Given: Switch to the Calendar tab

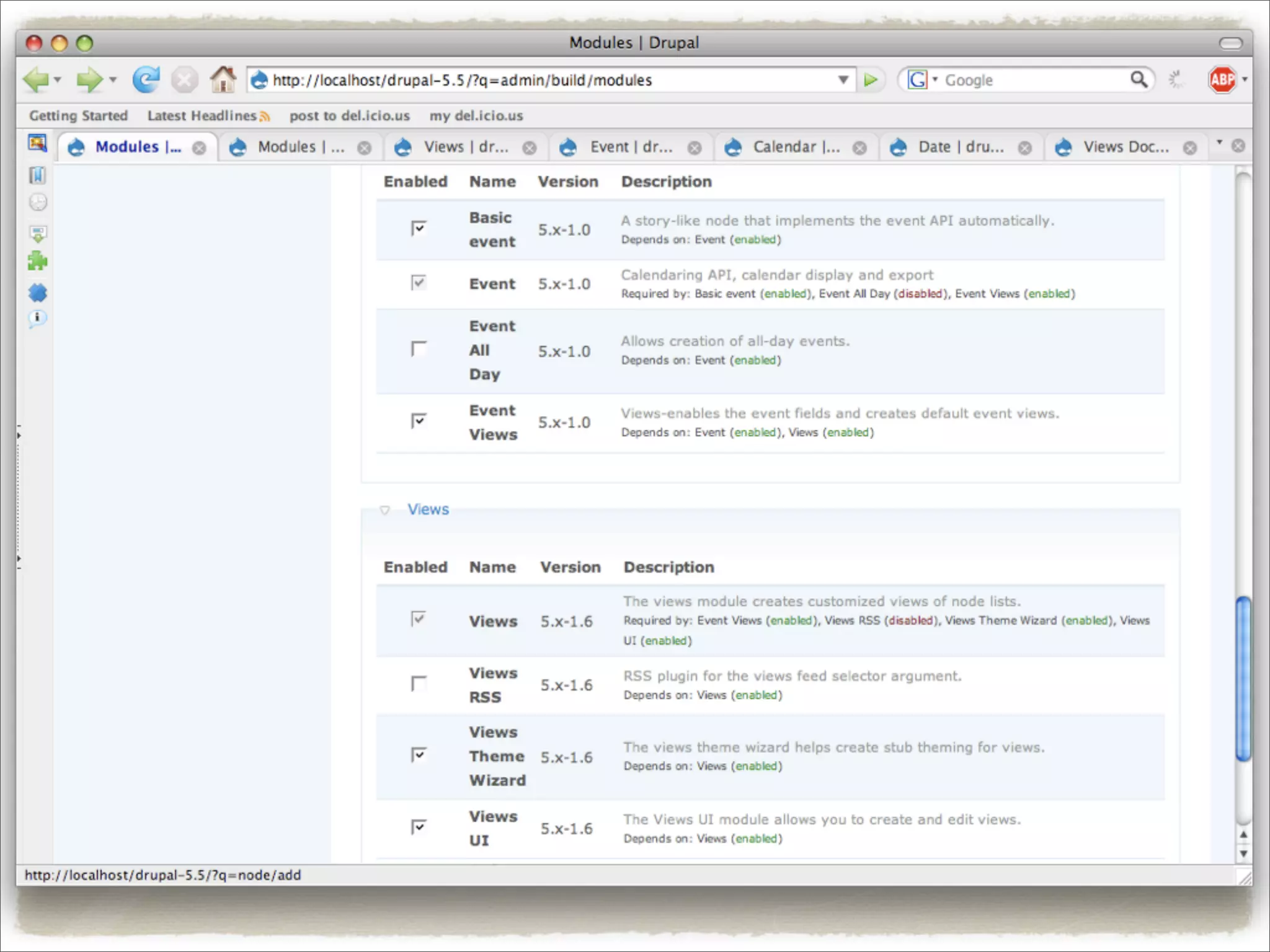Looking at the screenshot, I should tap(796, 147).
